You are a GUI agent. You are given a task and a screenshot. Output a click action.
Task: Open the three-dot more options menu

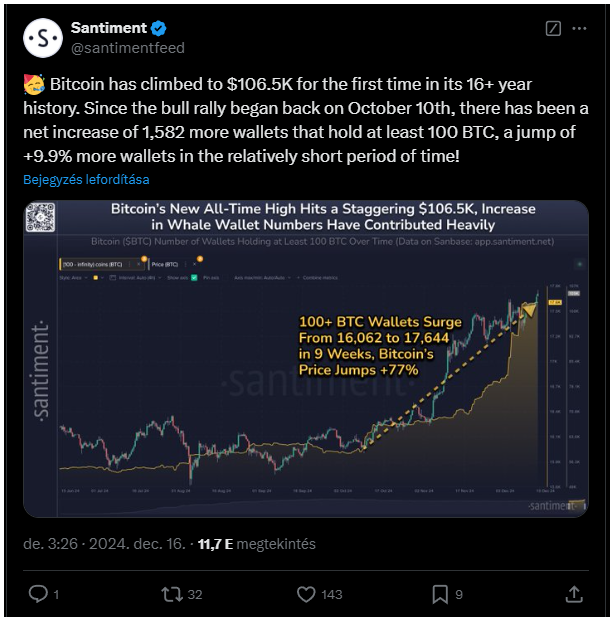(579, 29)
